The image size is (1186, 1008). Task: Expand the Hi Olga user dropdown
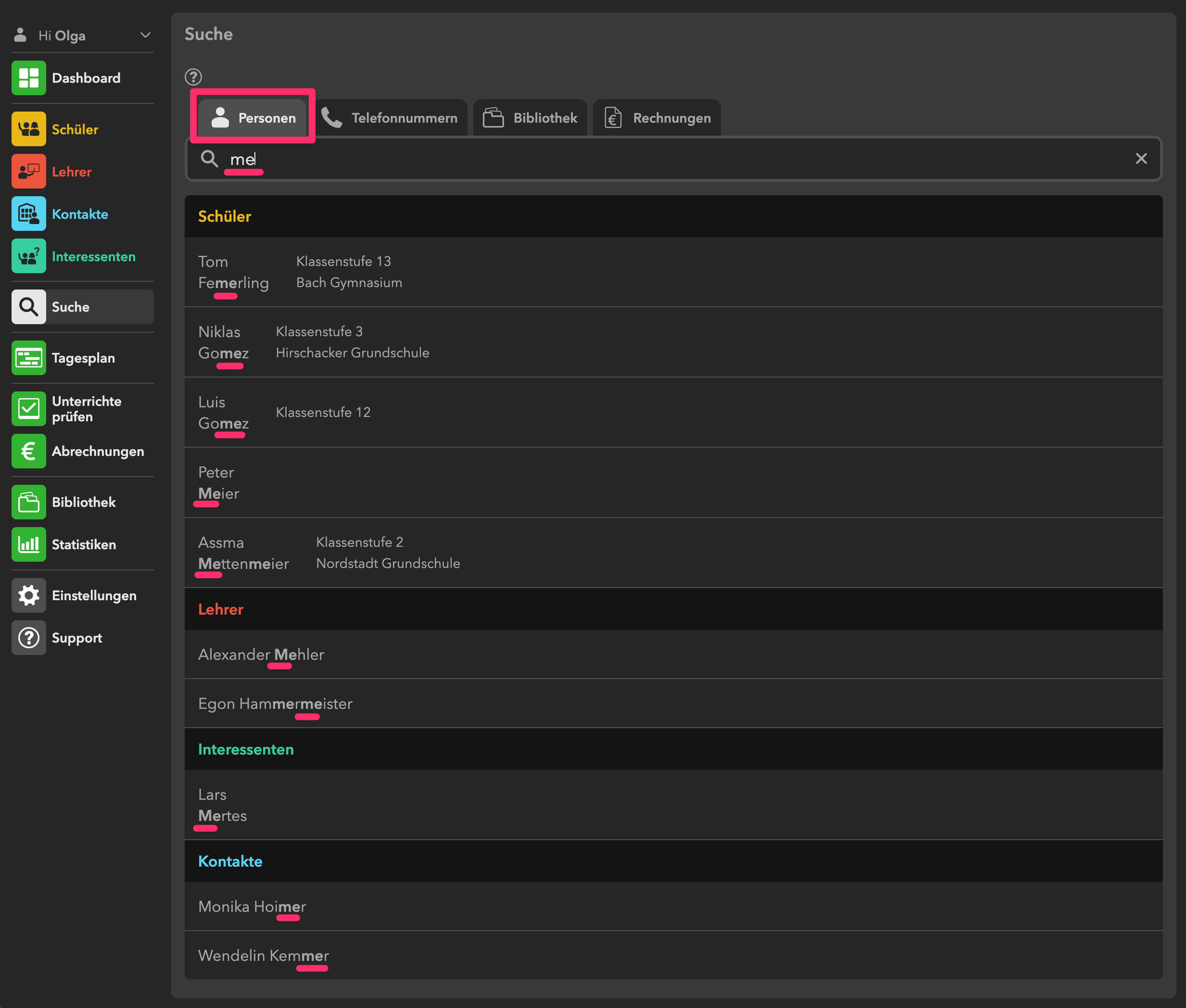point(145,36)
